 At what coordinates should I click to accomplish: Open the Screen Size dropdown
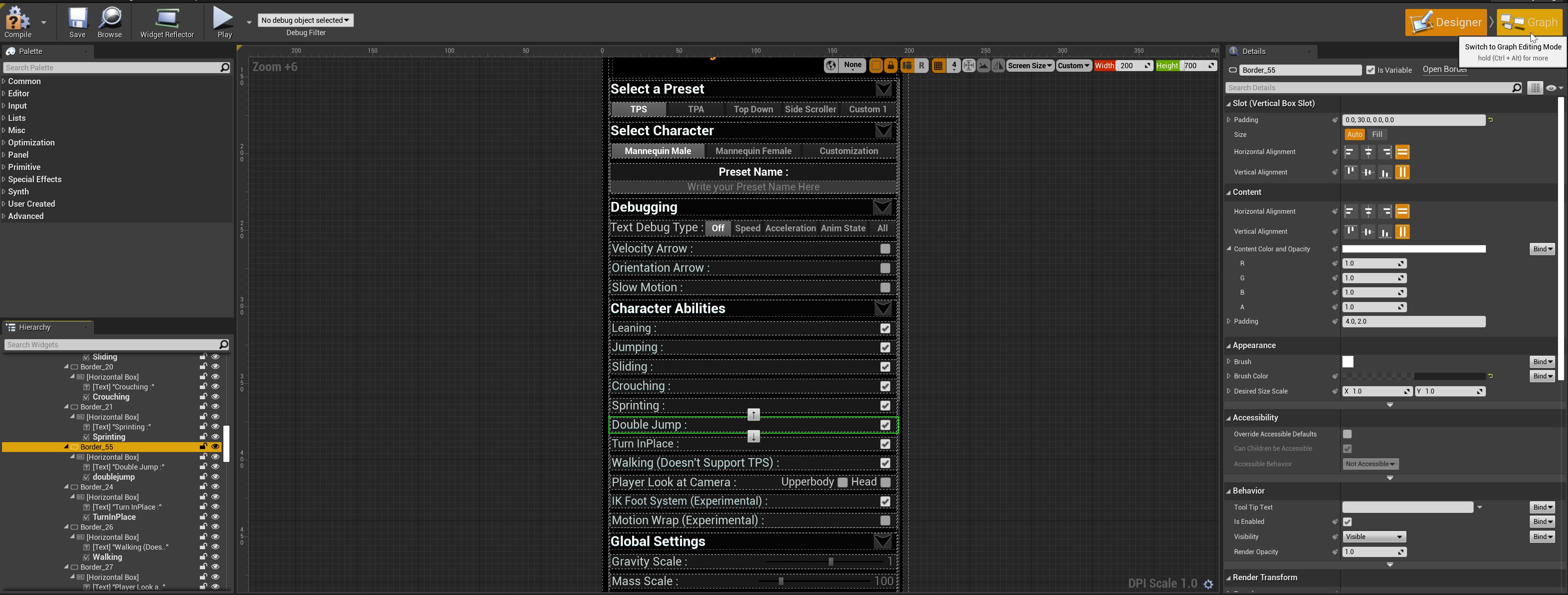click(1030, 66)
